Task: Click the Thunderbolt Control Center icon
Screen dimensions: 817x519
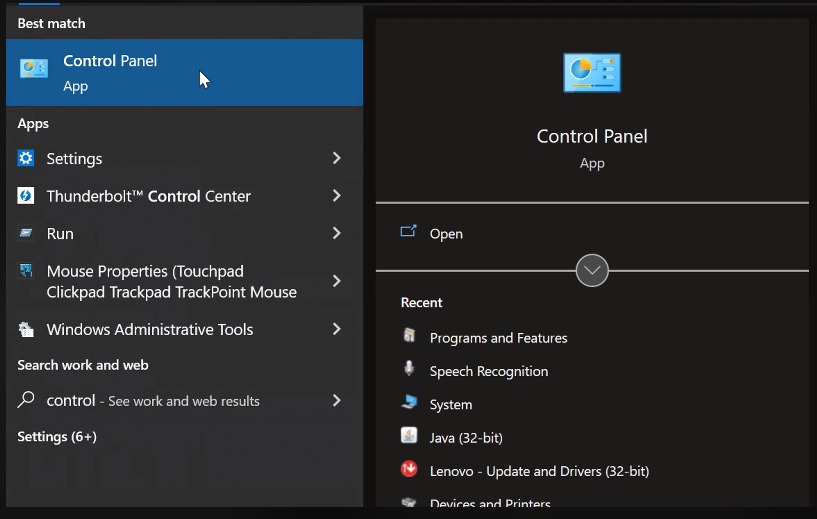Action: (26, 195)
